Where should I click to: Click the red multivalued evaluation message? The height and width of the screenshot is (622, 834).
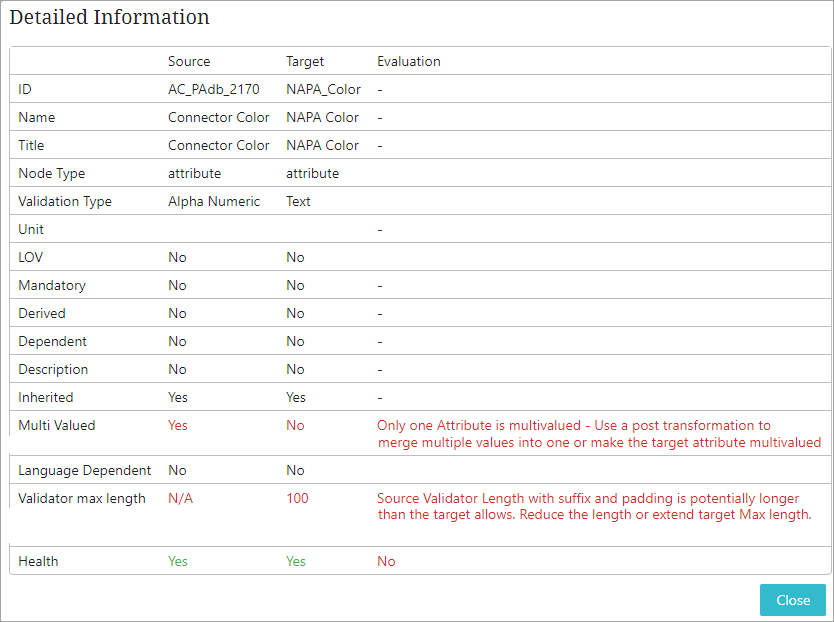pyautogui.click(x=598, y=433)
